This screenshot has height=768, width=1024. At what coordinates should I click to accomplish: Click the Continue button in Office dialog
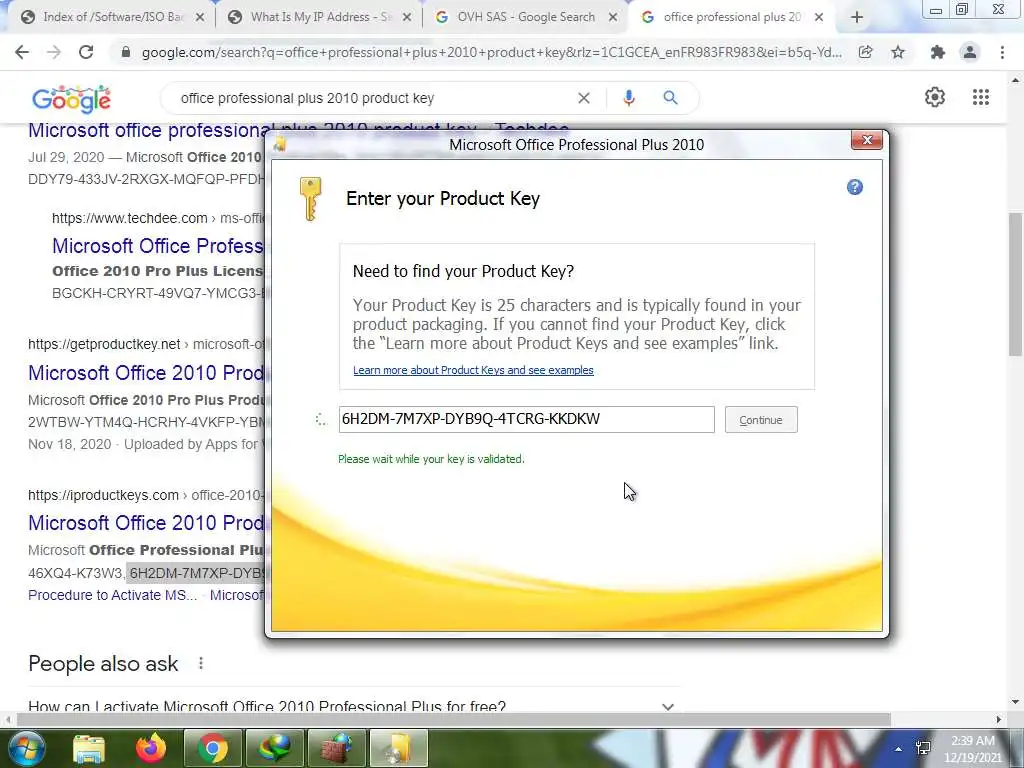coord(761,420)
